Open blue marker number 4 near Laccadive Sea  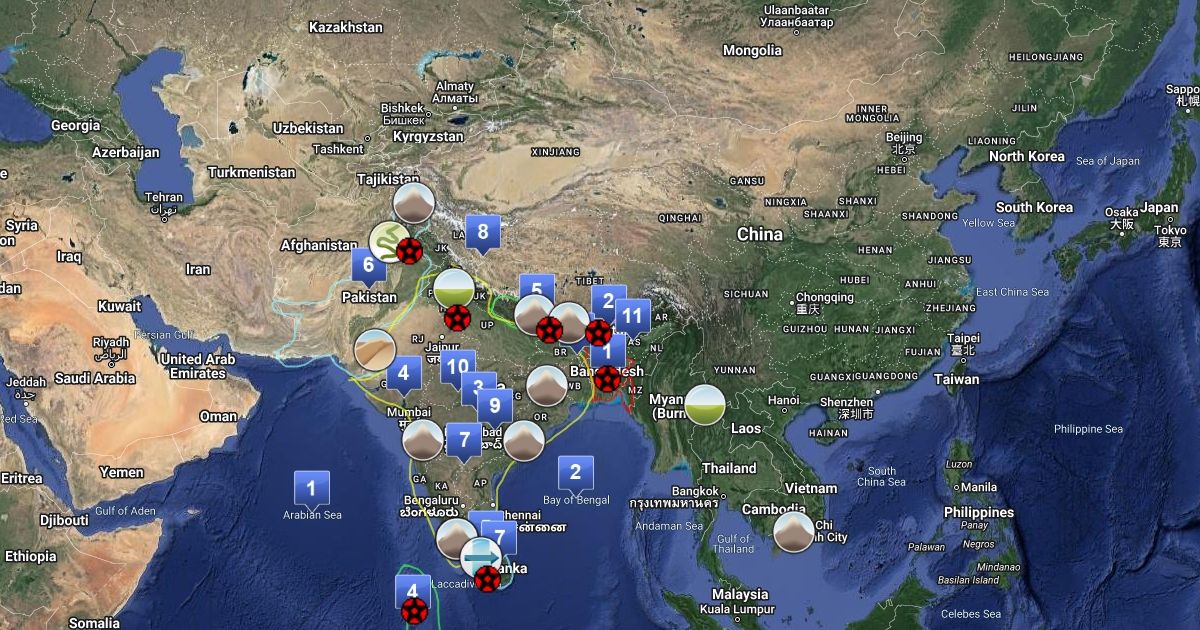411,592
